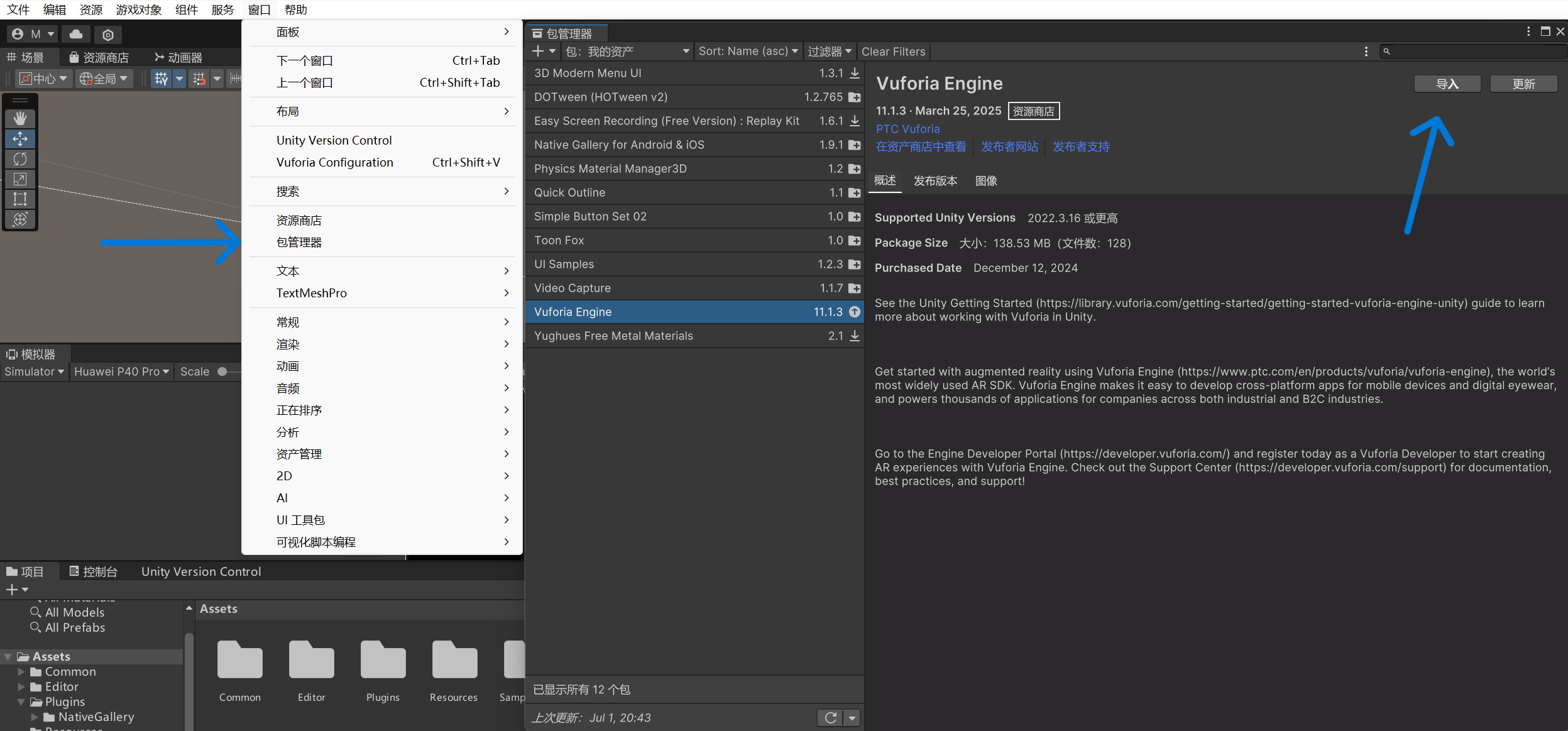
Task: Toggle the scene grid visibility icon
Action: (x=162, y=79)
